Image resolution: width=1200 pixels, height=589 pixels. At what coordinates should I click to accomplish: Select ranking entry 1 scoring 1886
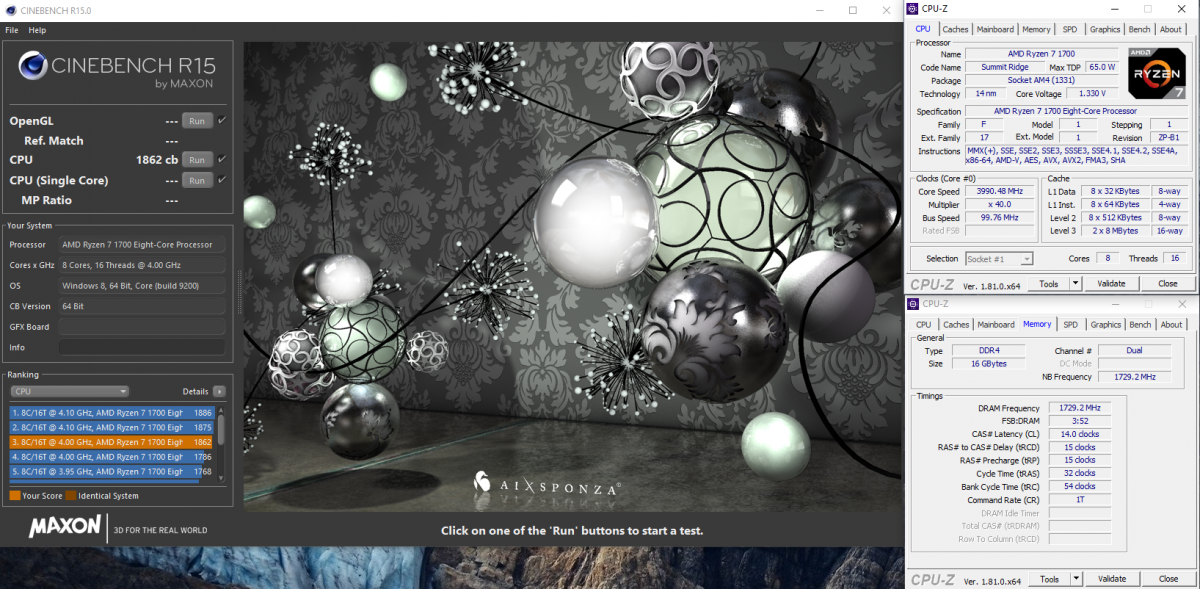coord(112,412)
